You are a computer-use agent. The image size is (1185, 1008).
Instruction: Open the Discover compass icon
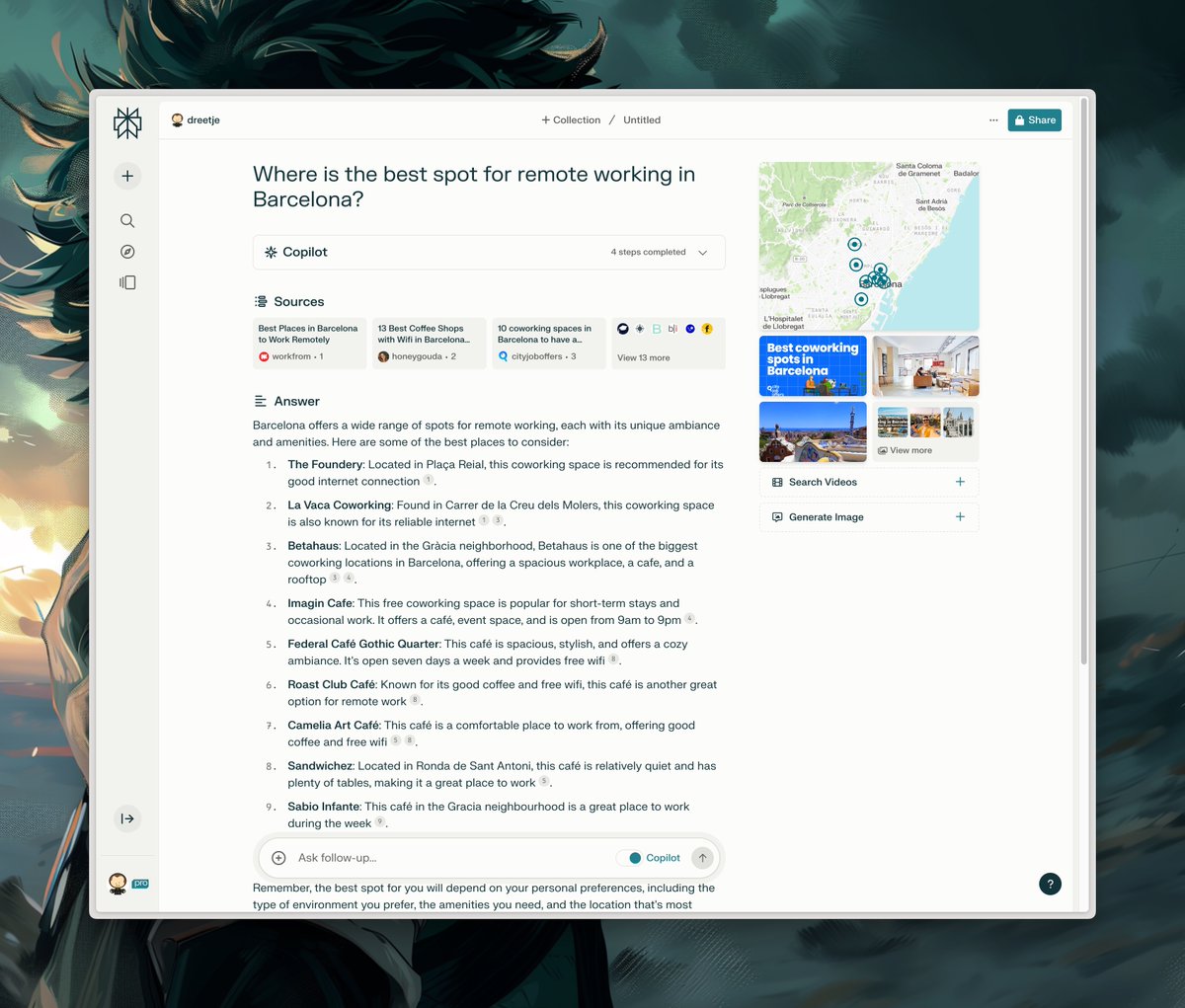point(127,252)
